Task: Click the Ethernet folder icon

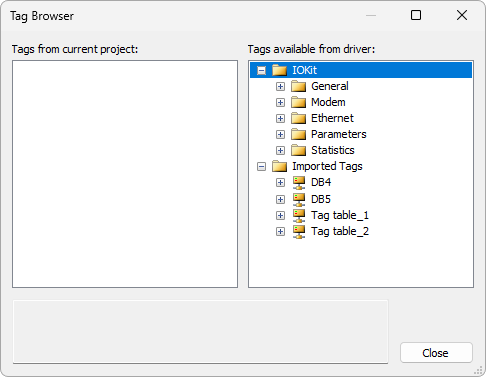Action: click(x=298, y=118)
